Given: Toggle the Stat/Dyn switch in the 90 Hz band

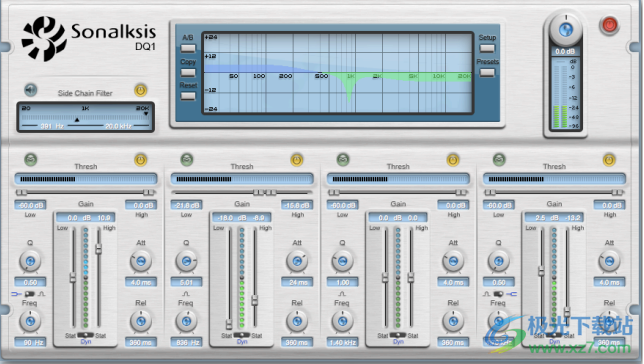Looking at the screenshot, I should pos(85,335).
